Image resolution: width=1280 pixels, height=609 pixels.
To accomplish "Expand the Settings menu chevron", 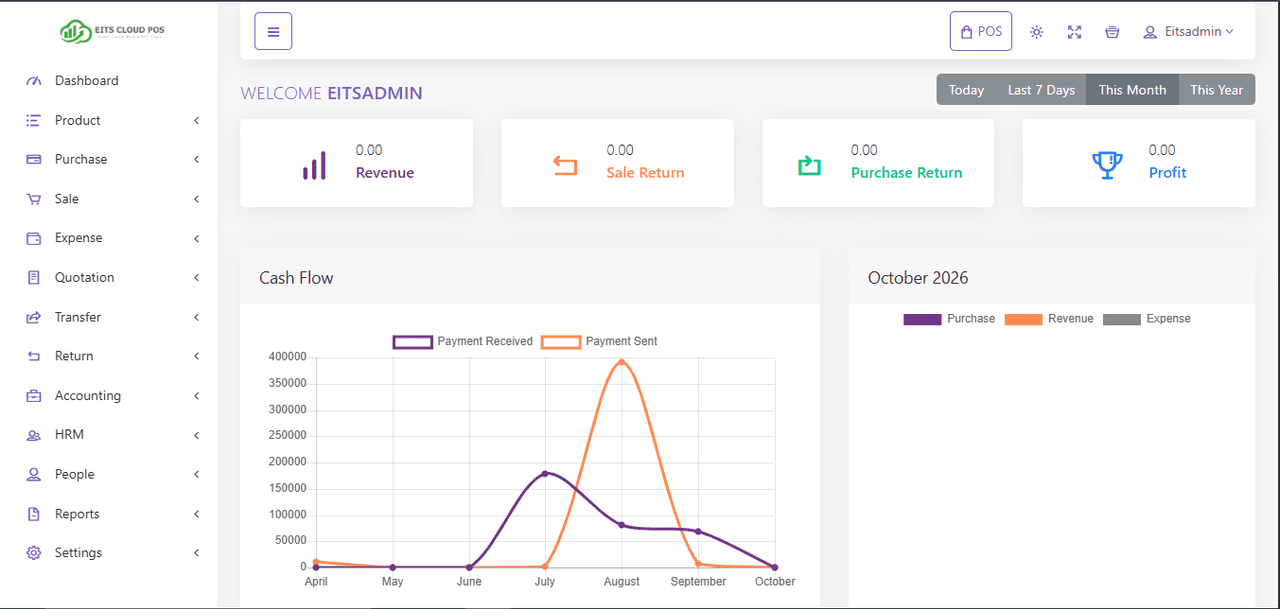I will pos(197,553).
